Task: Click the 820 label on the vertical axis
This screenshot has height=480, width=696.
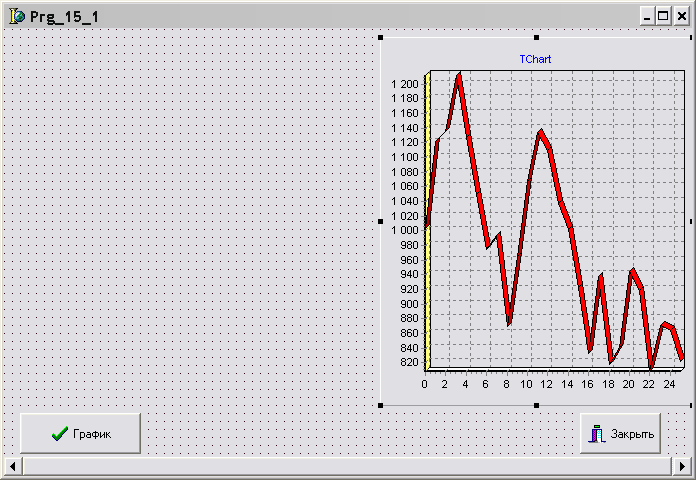Action: tap(409, 362)
